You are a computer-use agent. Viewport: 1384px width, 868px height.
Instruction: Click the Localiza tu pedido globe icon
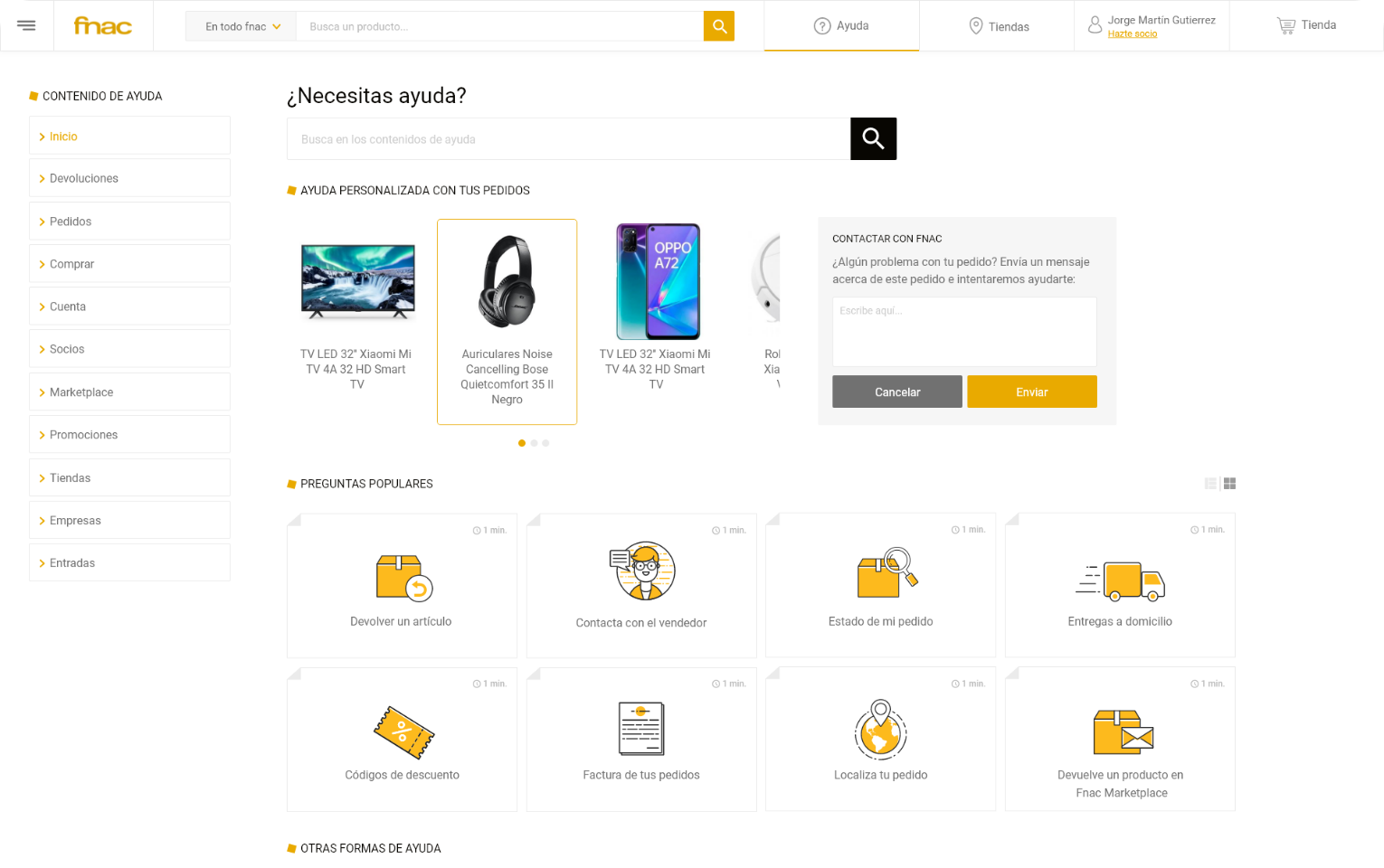(x=881, y=729)
